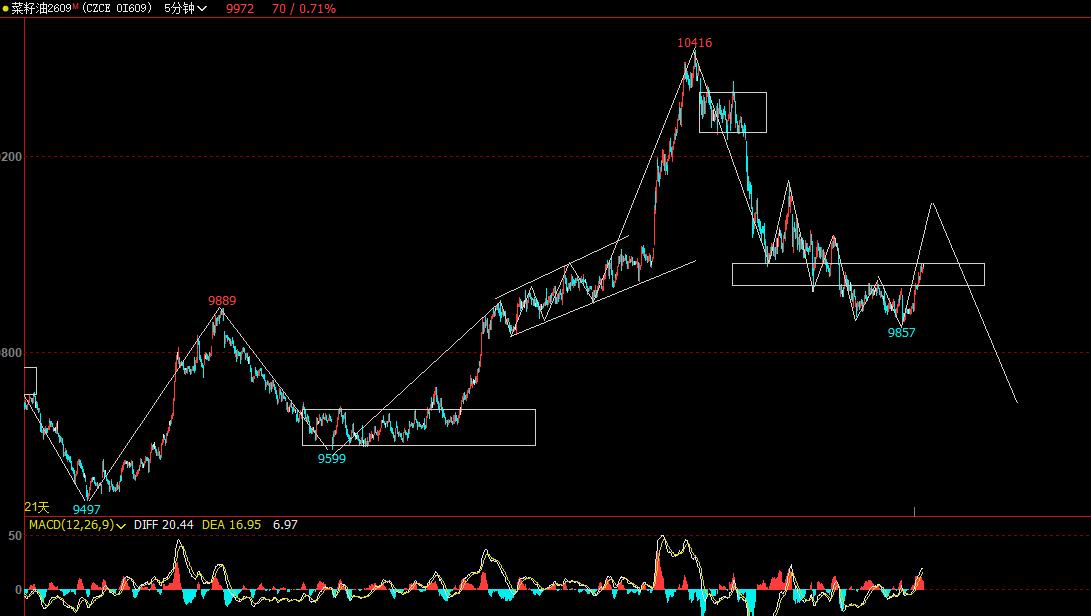This screenshot has height=616, width=1091.
Task: Click the red M marker after 菜籽油2609
Action: [75, 6]
